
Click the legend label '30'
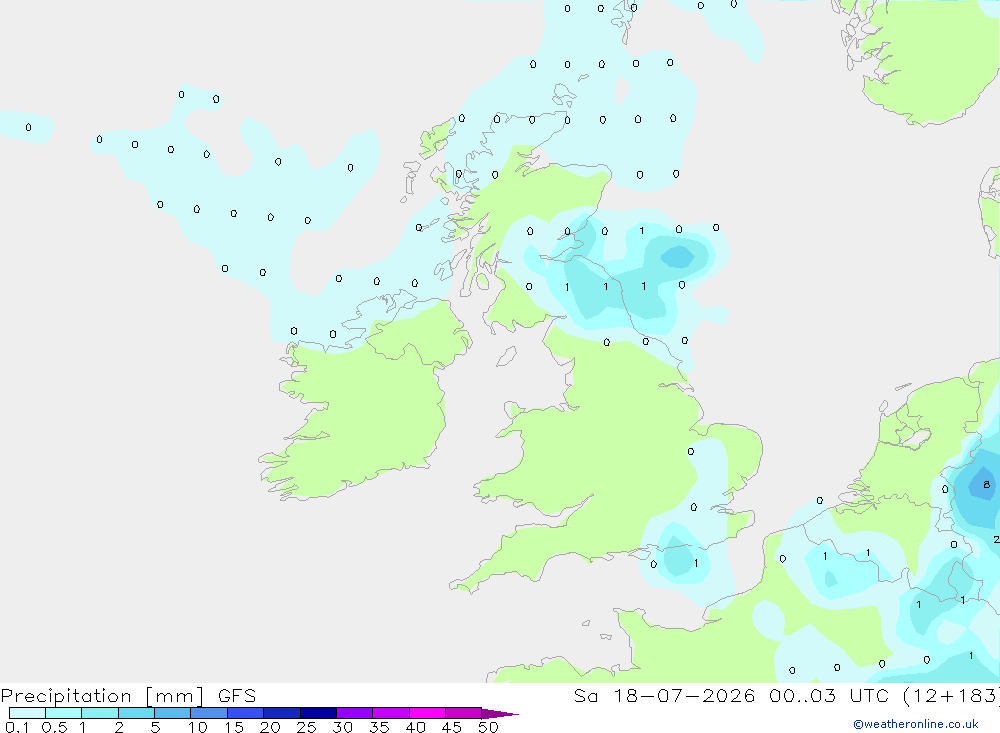tap(342, 727)
